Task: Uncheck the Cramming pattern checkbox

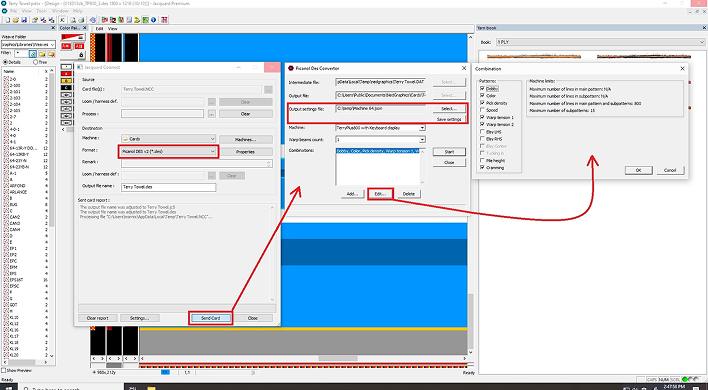Action: coord(483,167)
